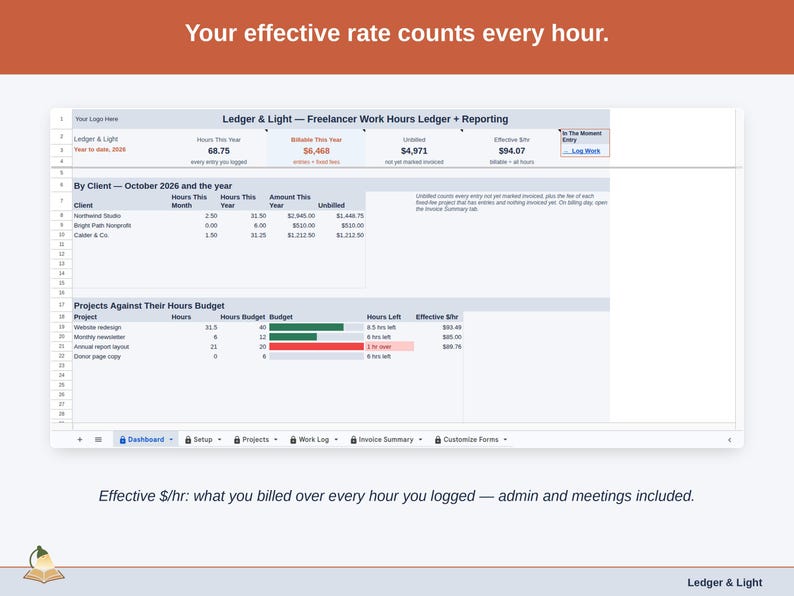The height and width of the screenshot is (596, 794).
Task: Open Work Log tab dropdown arrow
Action: click(336, 440)
